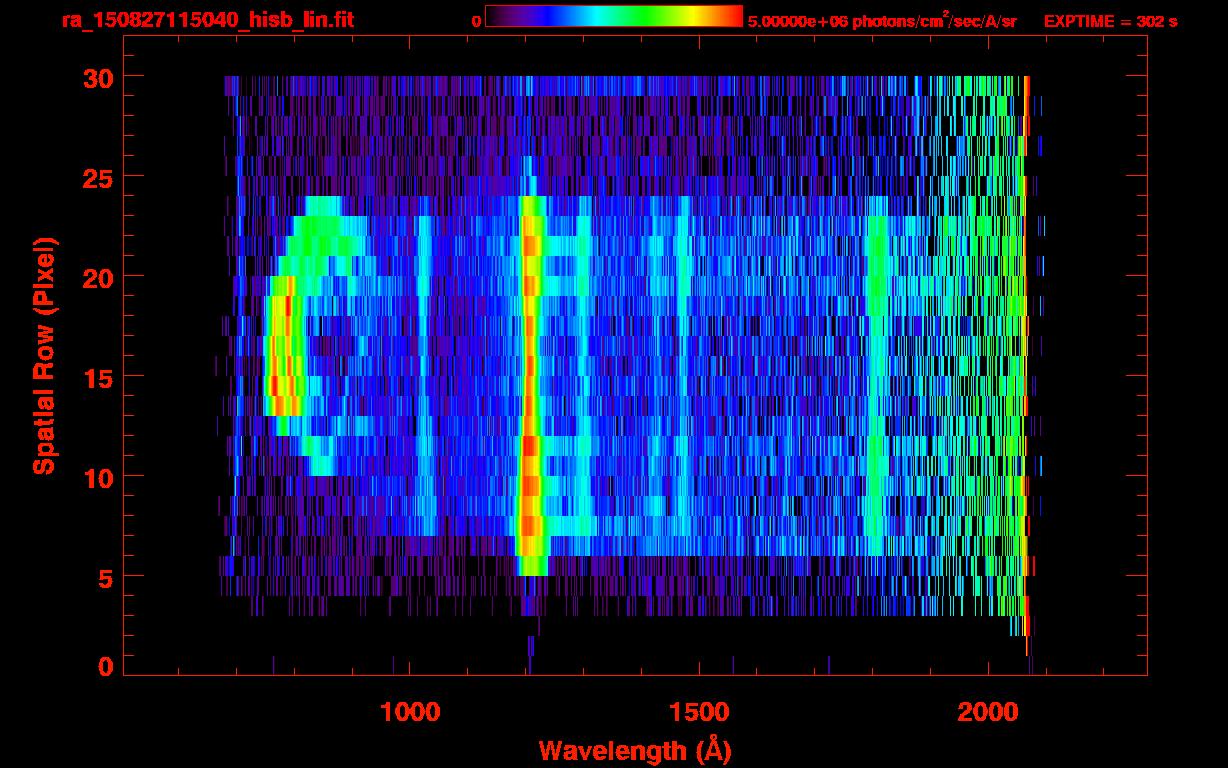
Task: Click the 5.00000e+06 photons/cm²/sec/A/sr label
Action: tap(882, 20)
